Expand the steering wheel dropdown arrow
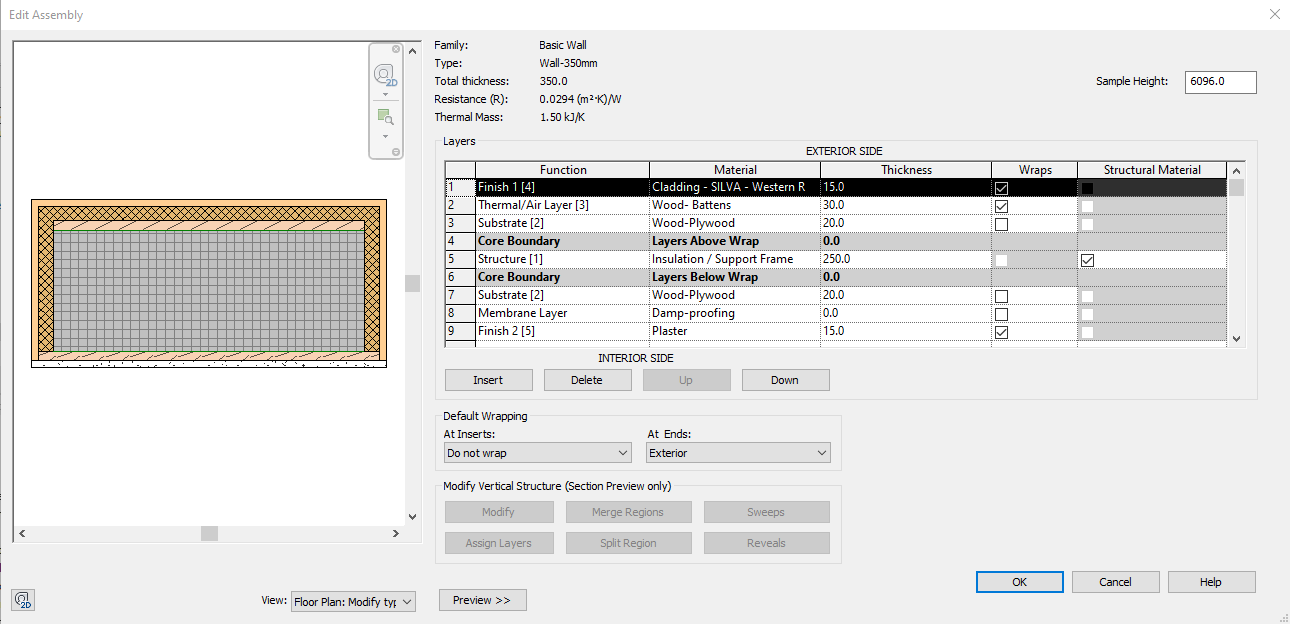This screenshot has height=624, width=1290. click(x=385, y=95)
